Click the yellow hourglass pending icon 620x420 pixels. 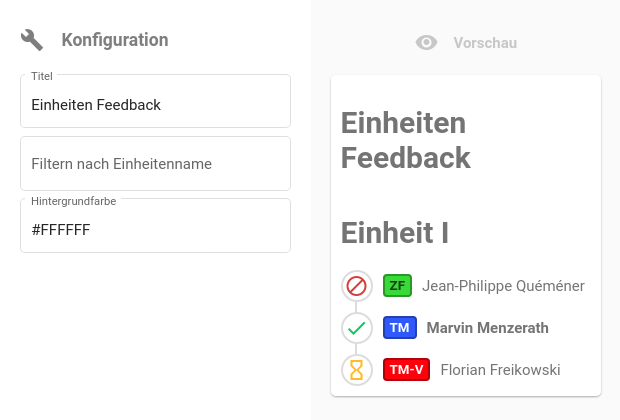click(x=356, y=370)
